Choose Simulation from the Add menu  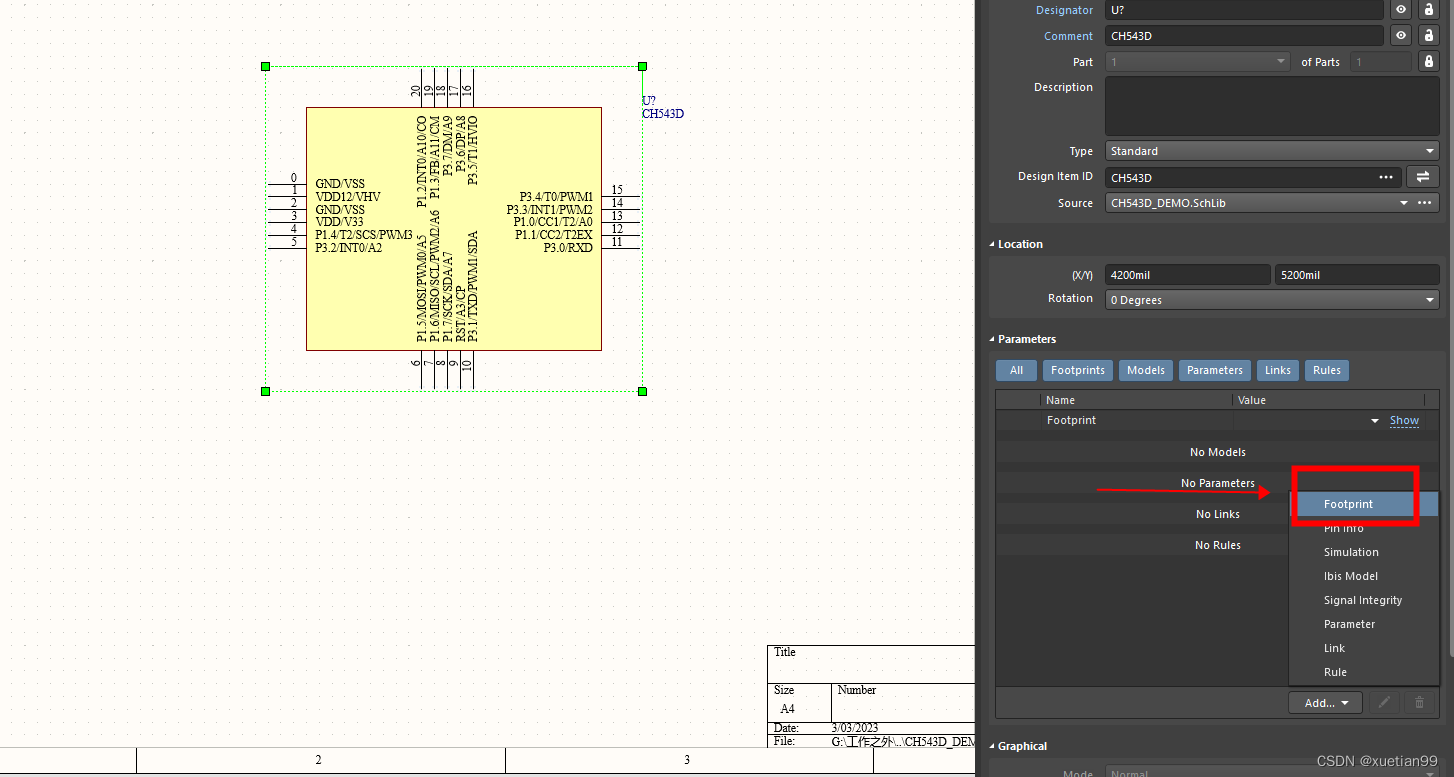click(1365, 552)
